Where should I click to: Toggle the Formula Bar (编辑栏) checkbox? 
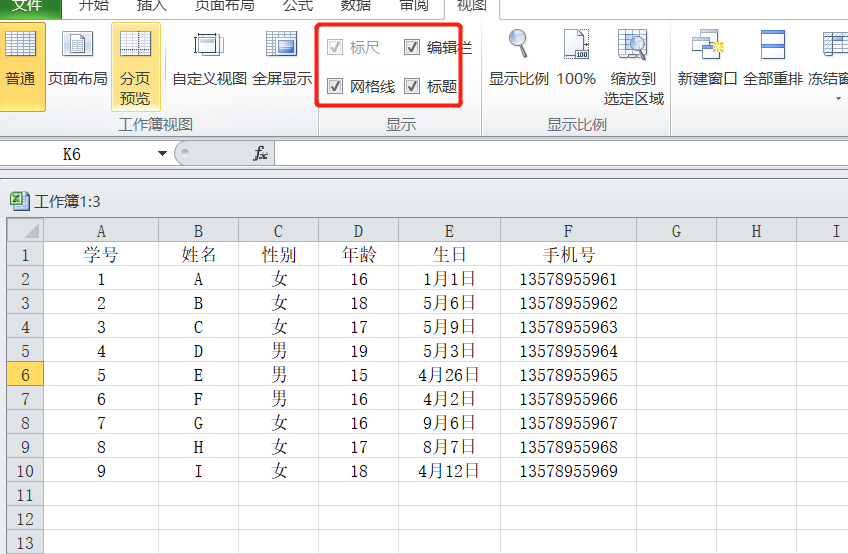[x=412, y=47]
